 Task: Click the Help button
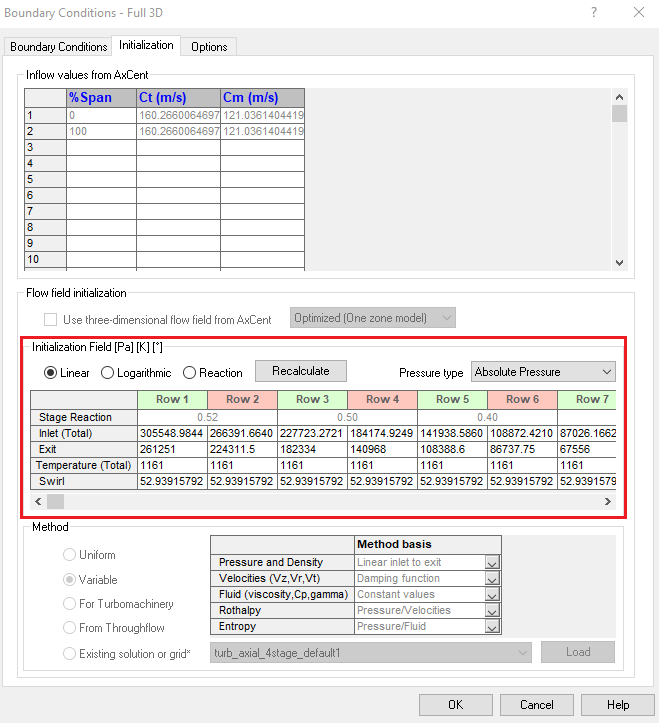[618, 705]
